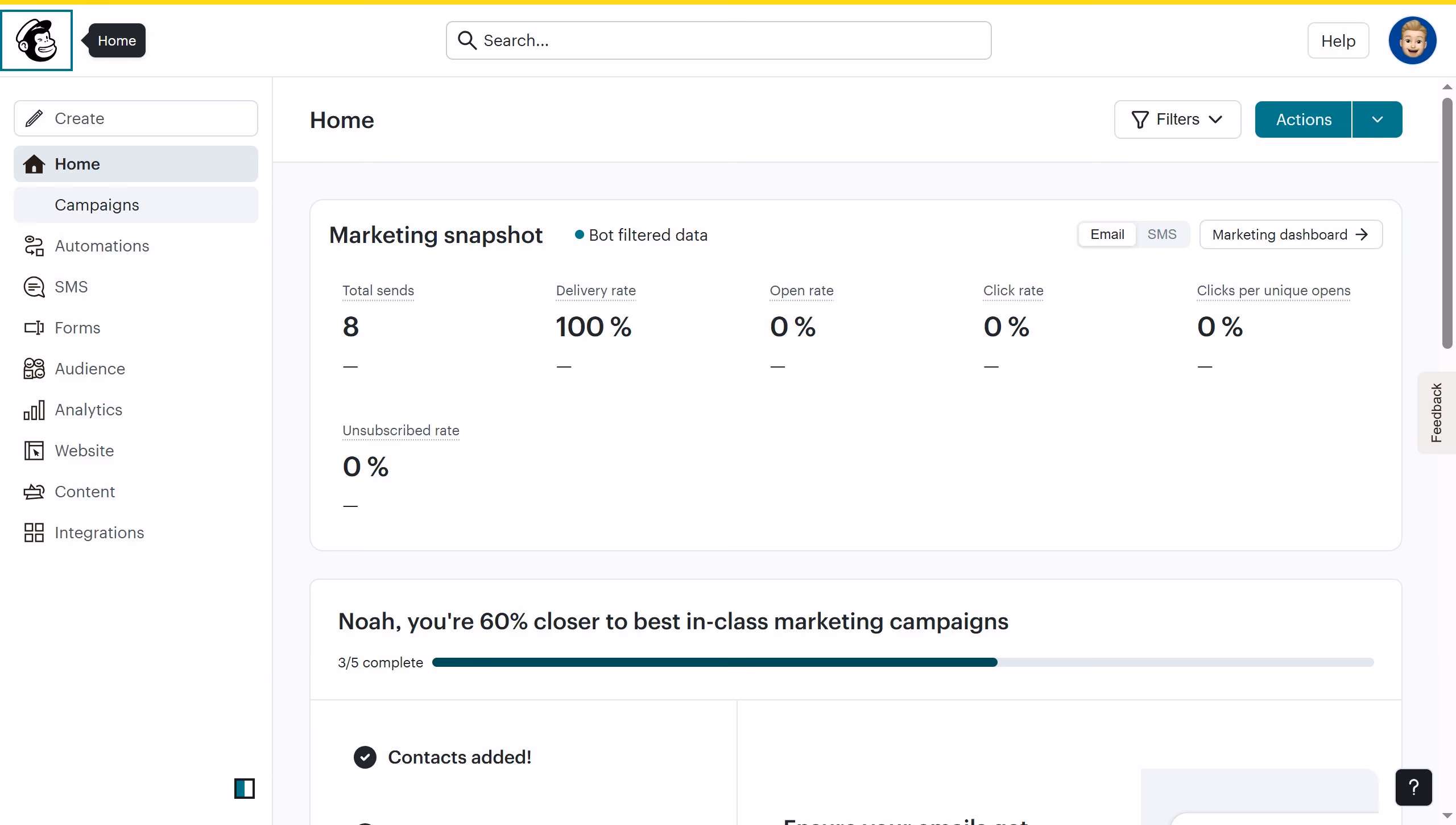
Task: Collapse the sidebar using panel toggle icon
Action: (245, 789)
